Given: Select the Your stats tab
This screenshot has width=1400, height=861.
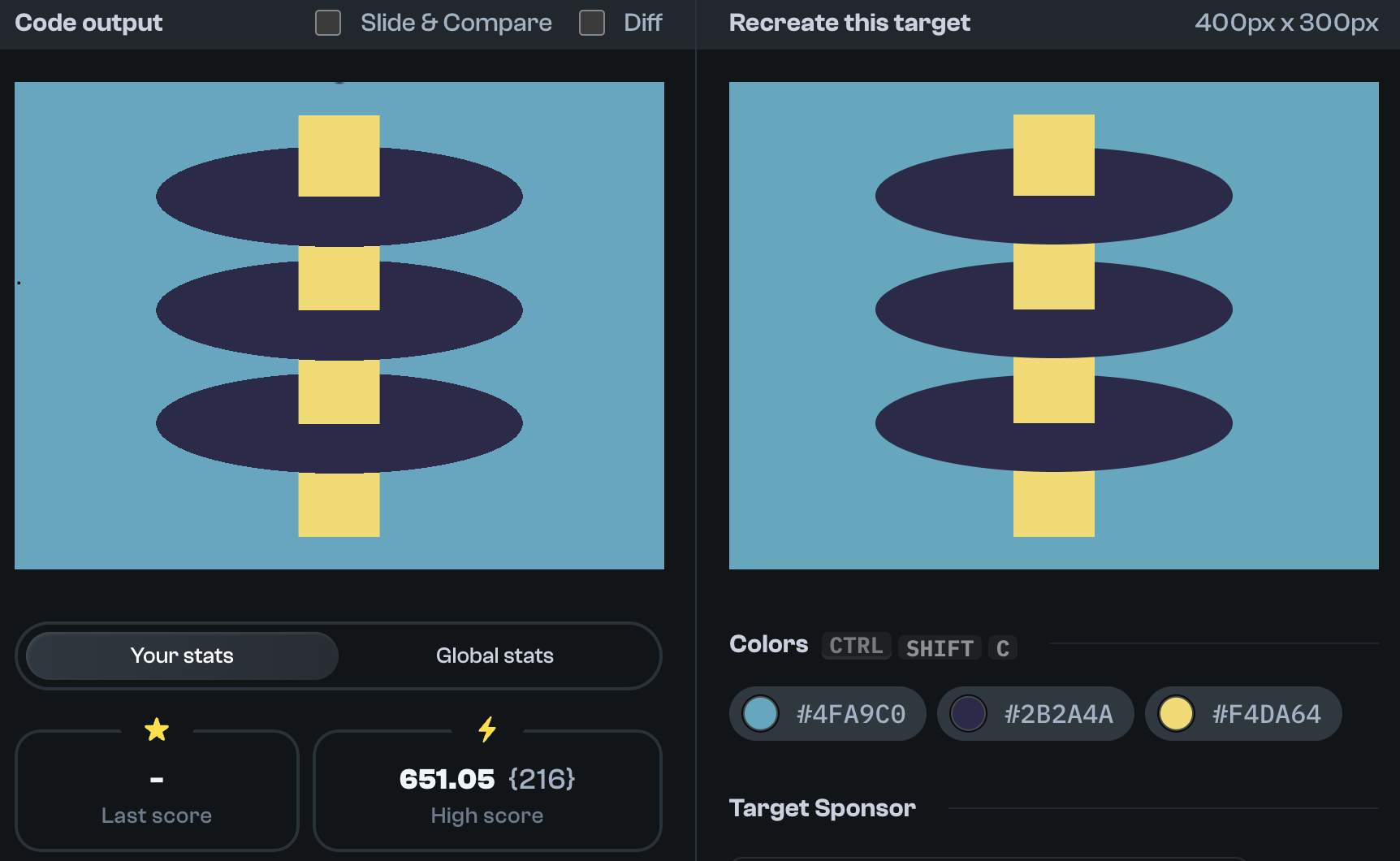Looking at the screenshot, I should pos(180,655).
